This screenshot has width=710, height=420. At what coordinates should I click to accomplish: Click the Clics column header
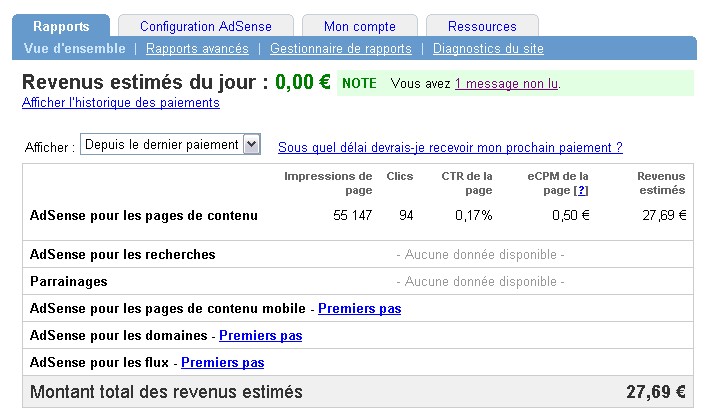pyautogui.click(x=400, y=177)
